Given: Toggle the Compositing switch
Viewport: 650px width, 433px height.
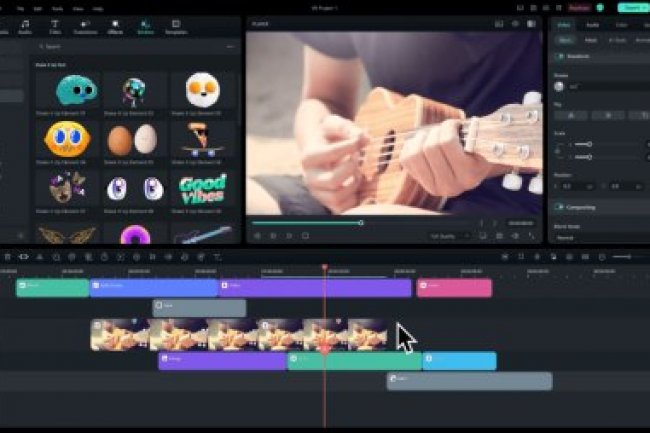Looking at the screenshot, I should (560, 207).
